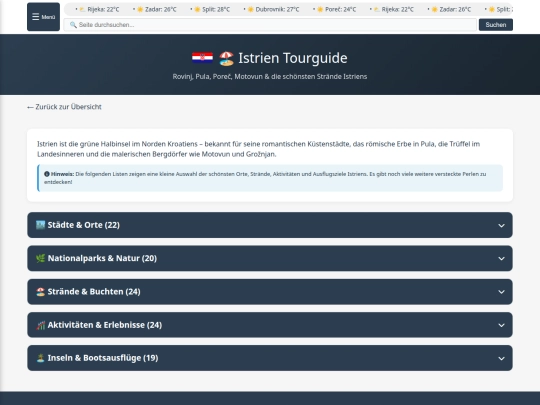
Task: Click the Suchen button
Action: [496, 25]
